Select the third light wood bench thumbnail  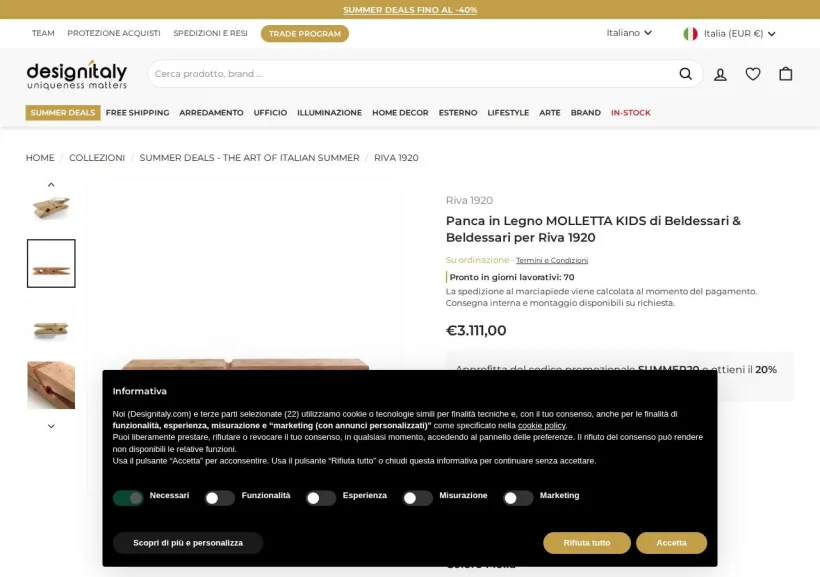click(x=51, y=329)
